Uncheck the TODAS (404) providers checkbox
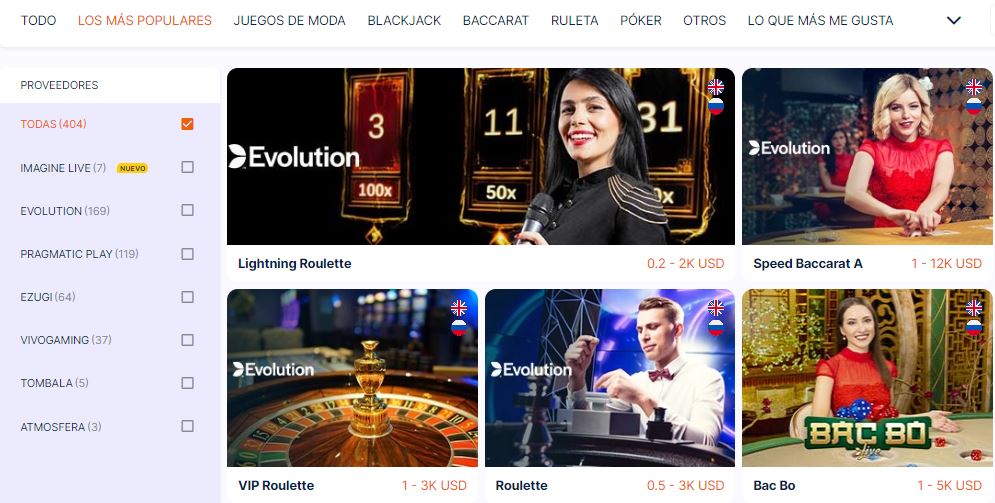995x503 pixels. coord(187,124)
